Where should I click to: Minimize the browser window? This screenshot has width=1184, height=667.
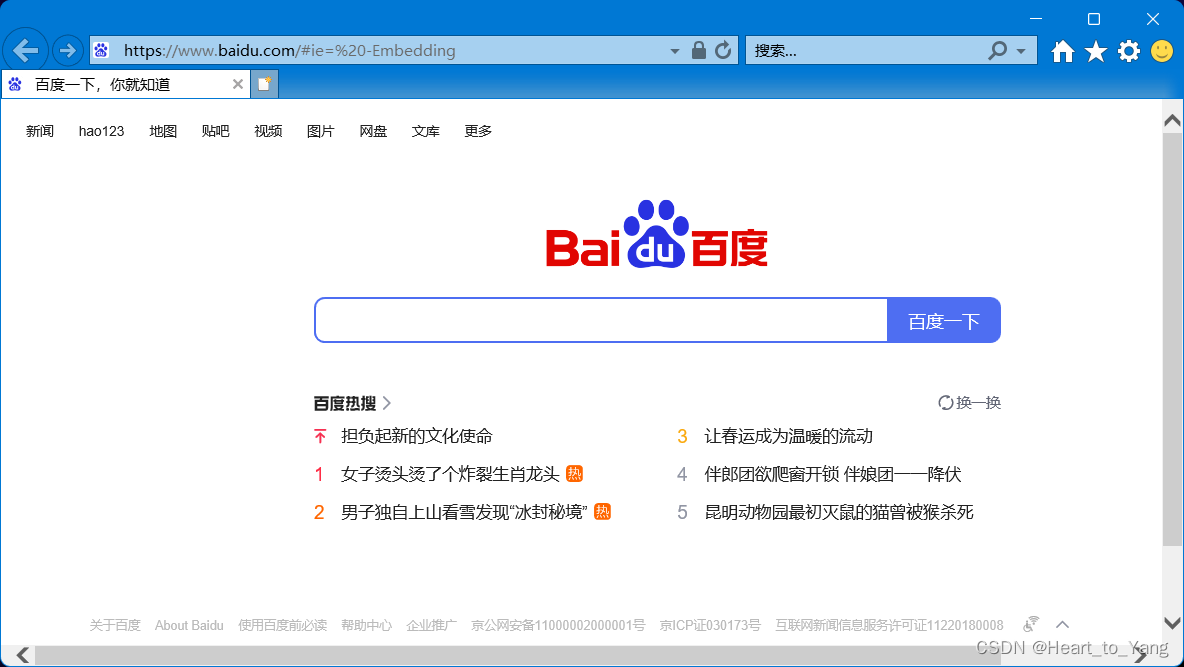click(x=1036, y=18)
